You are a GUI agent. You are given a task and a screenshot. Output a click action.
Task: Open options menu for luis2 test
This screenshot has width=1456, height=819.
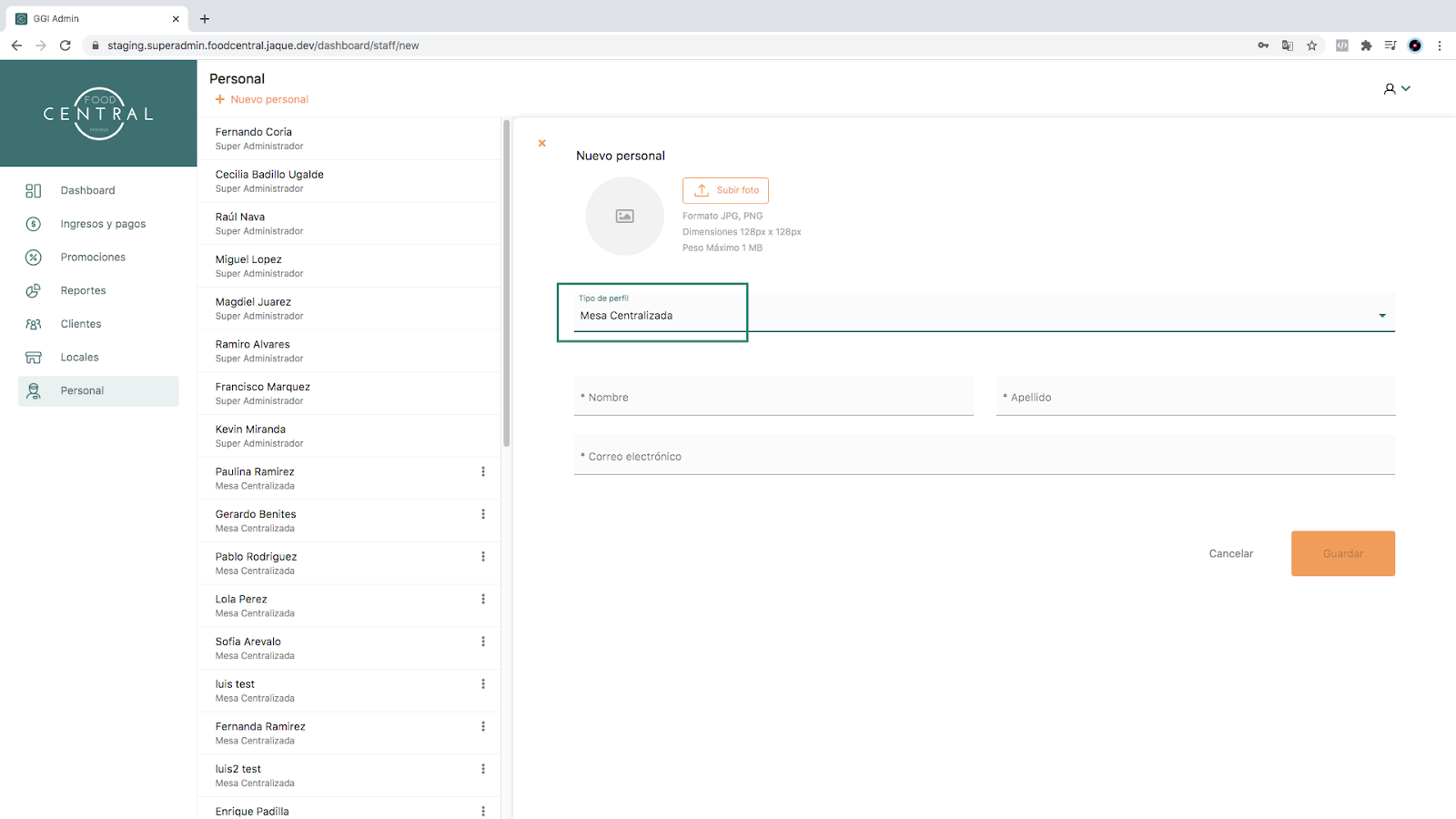coord(483,769)
